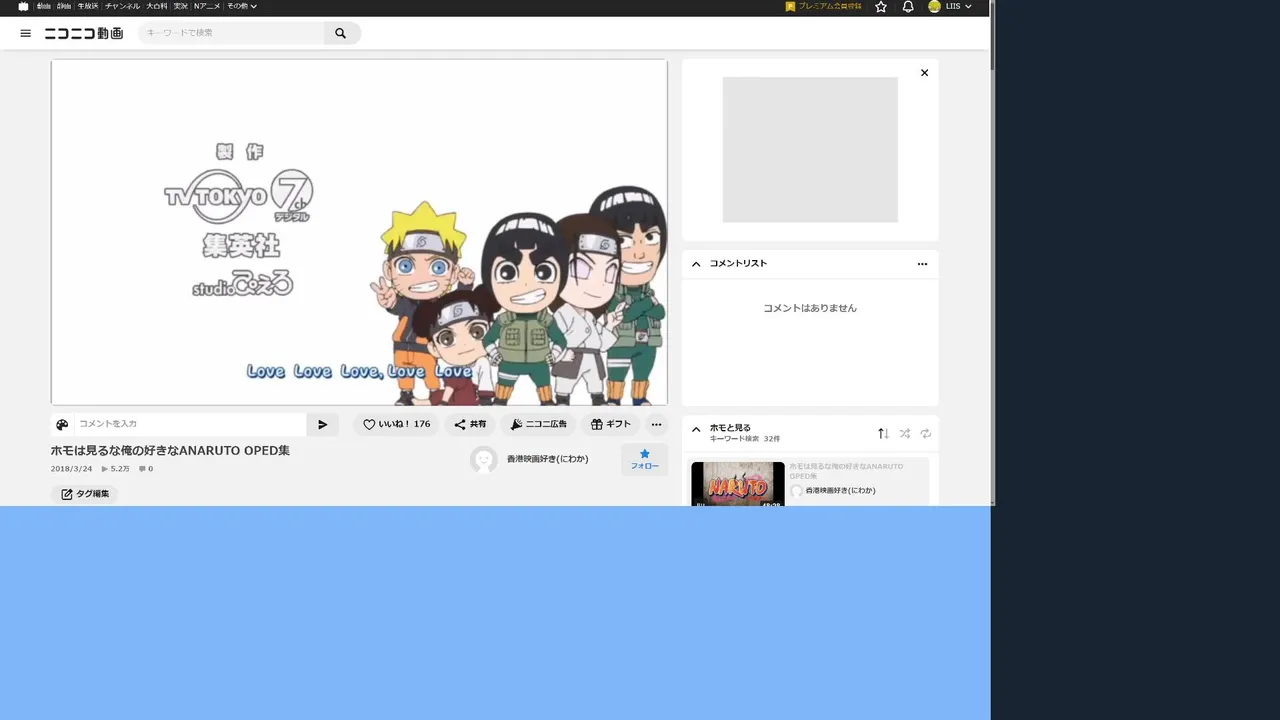Open uploader 香港映画好き(にわか) below the video

click(547, 459)
